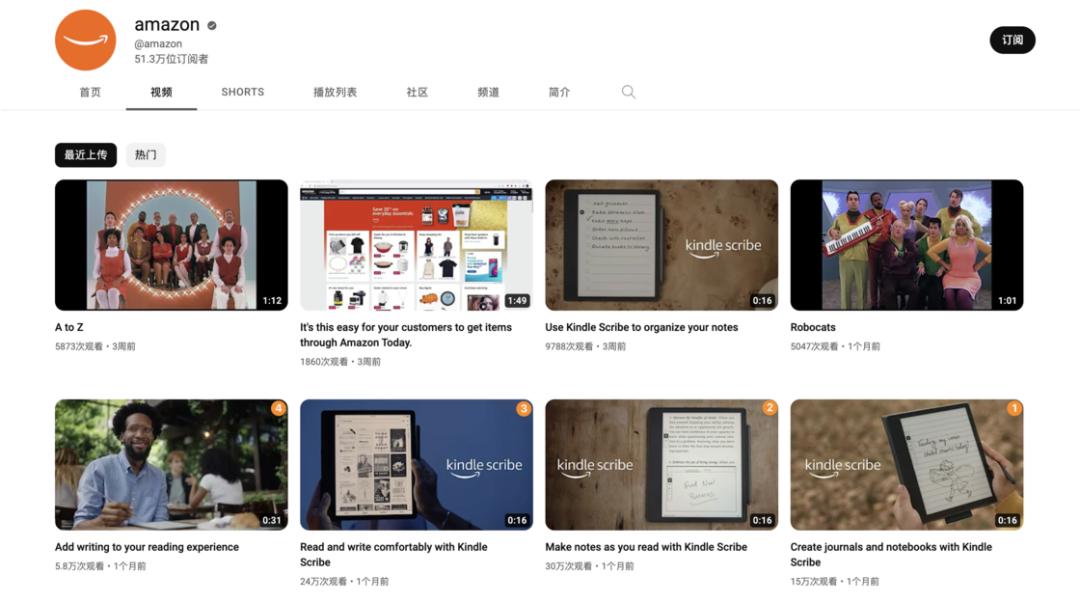Click the verified badge next to amazon
Screen dimensions: 1080x603
[211, 25]
